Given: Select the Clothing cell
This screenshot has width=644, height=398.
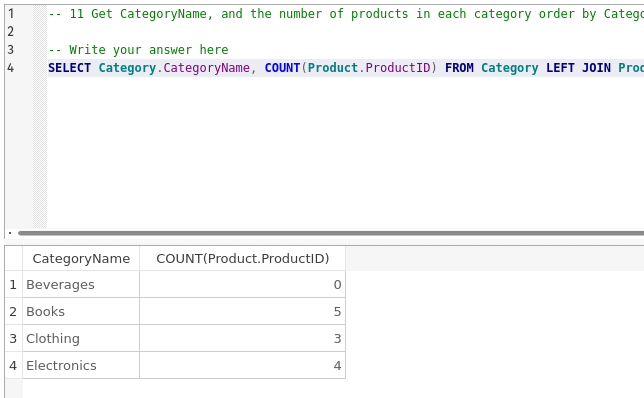Looking at the screenshot, I should pyautogui.click(x=81, y=338).
